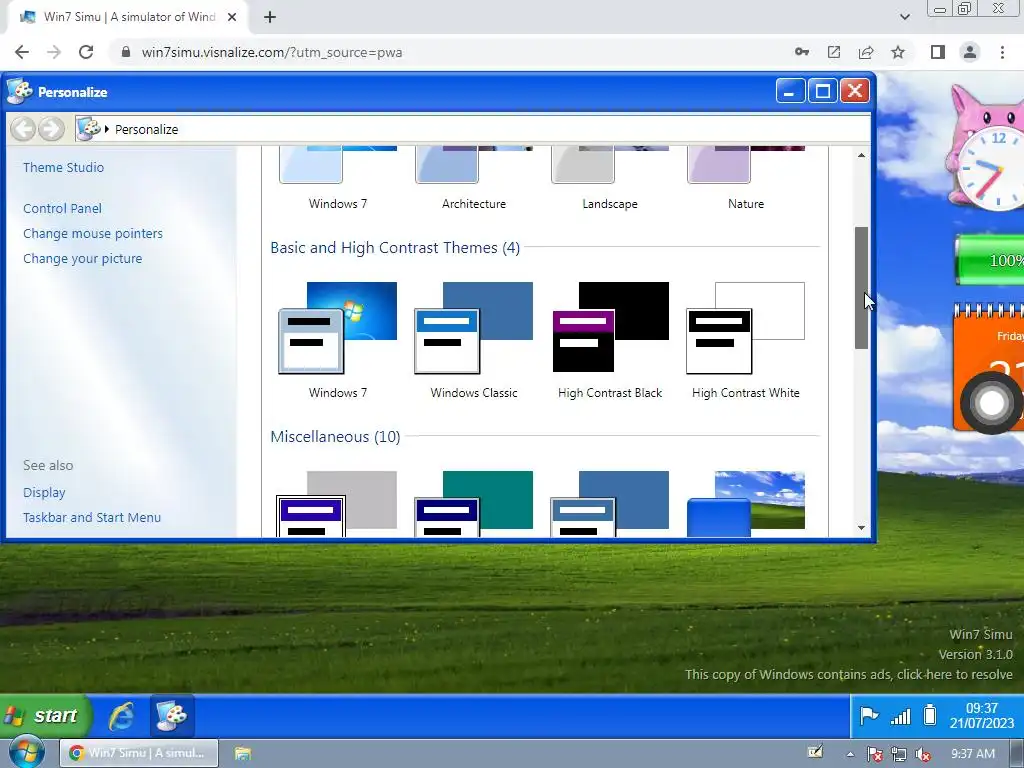The width and height of the screenshot is (1024, 768).
Task: Click open-in-app icon in address bar
Action: pyautogui.click(x=834, y=52)
